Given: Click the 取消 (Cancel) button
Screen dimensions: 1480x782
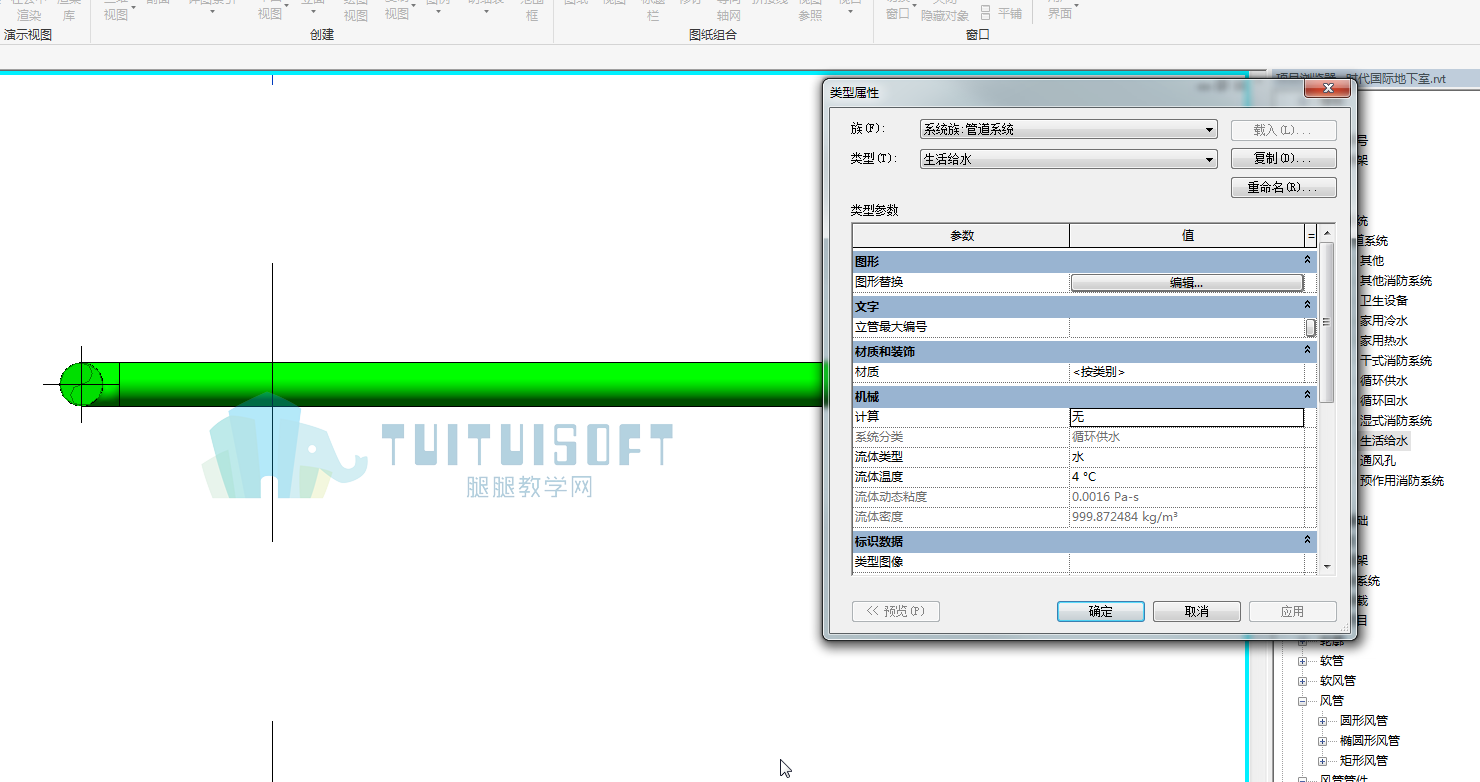Looking at the screenshot, I should click(1196, 611).
